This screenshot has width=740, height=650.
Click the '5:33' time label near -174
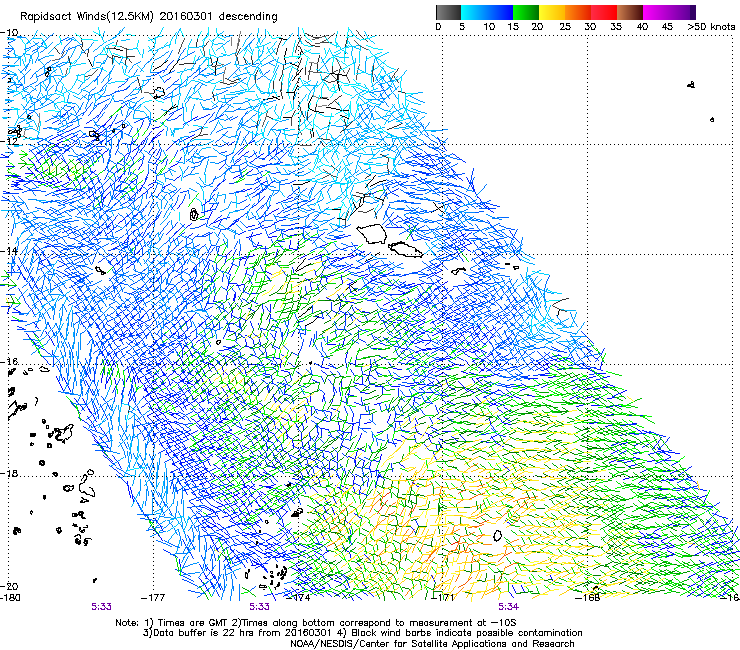[x=260, y=607]
